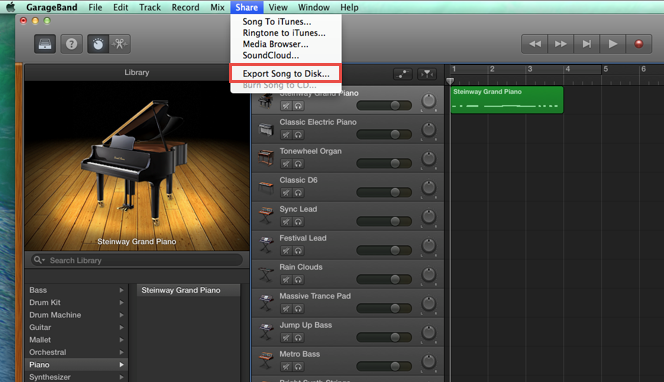The width and height of the screenshot is (664, 382).
Task: Choose Ringtone to iTunes menu item
Action: click(x=286, y=33)
